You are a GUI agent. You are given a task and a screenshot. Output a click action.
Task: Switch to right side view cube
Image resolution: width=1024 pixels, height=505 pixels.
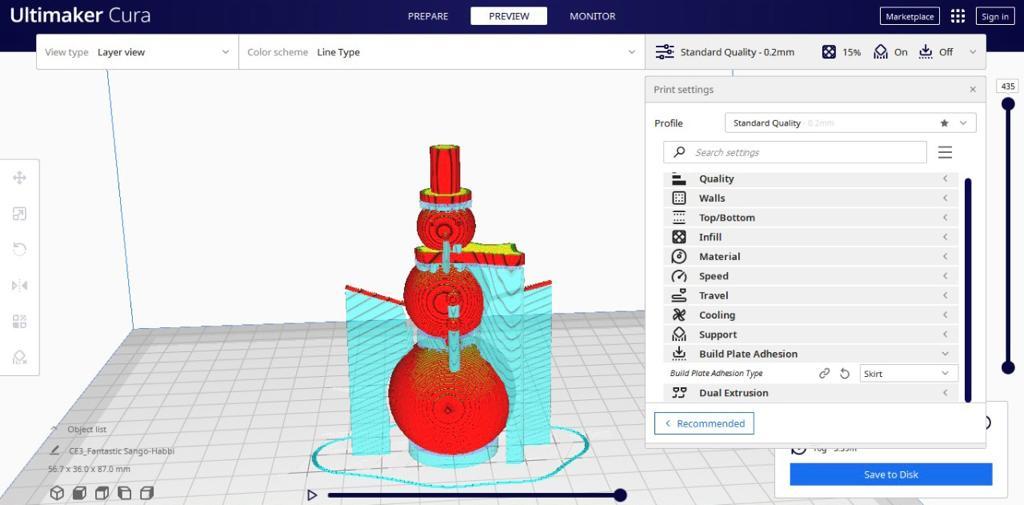(146, 493)
